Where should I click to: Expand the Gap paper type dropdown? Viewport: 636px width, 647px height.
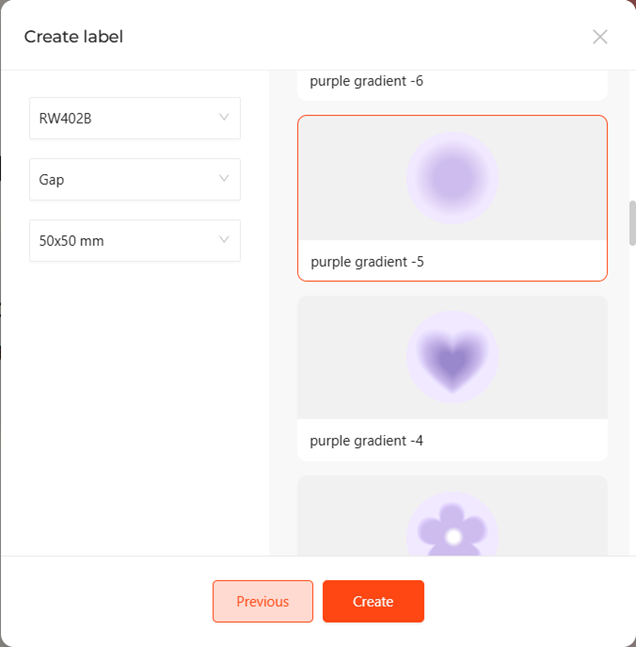click(135, 179)
